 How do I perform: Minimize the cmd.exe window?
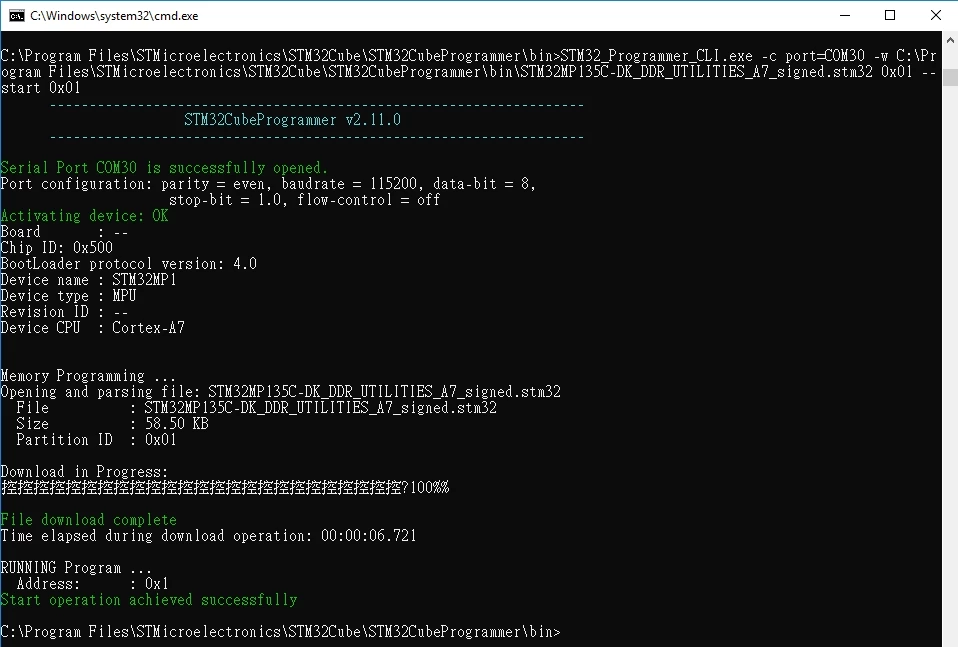coord(845,15)
